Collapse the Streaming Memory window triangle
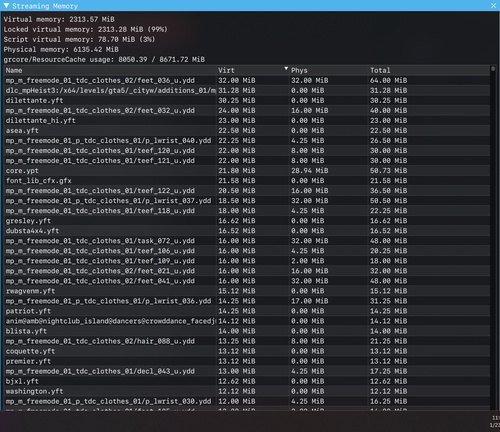This screenshot has width=500, height=432. [6, 5]
